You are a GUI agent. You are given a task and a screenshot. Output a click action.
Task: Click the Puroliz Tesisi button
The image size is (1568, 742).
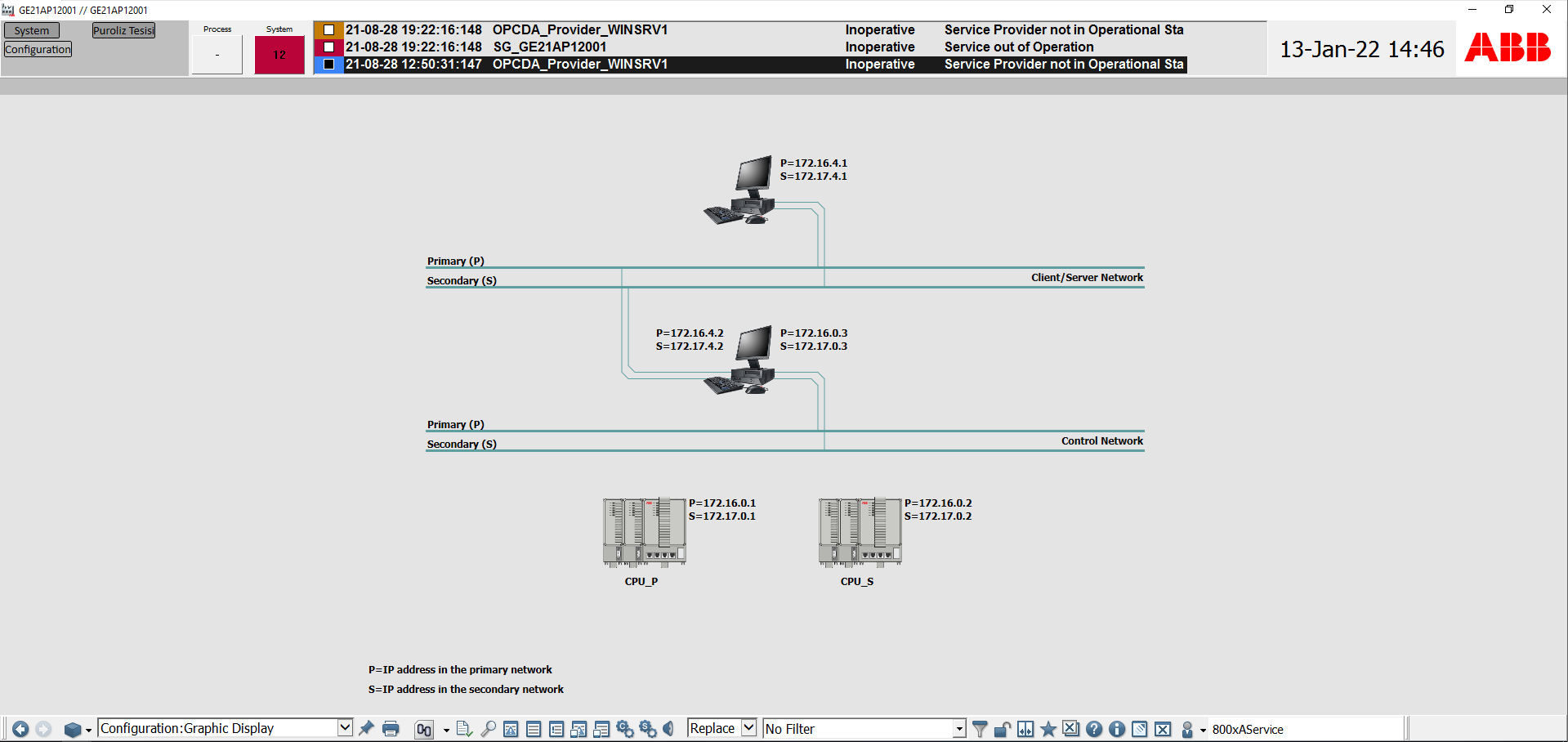click(123, 31)
